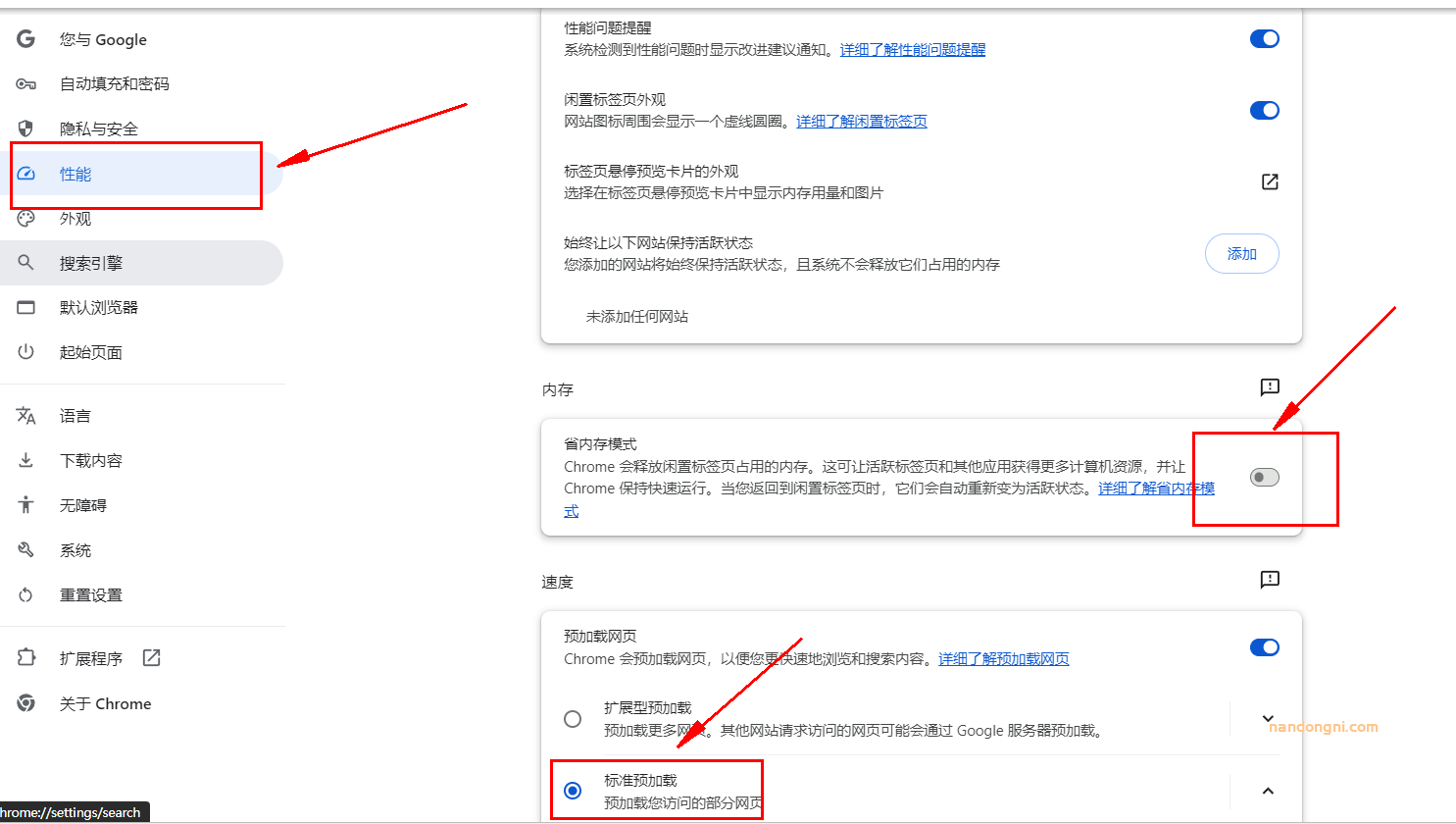Click the browser window icon for 默认浏览器
This screenshot has height=824, width=1456.
tap(25, 307)
